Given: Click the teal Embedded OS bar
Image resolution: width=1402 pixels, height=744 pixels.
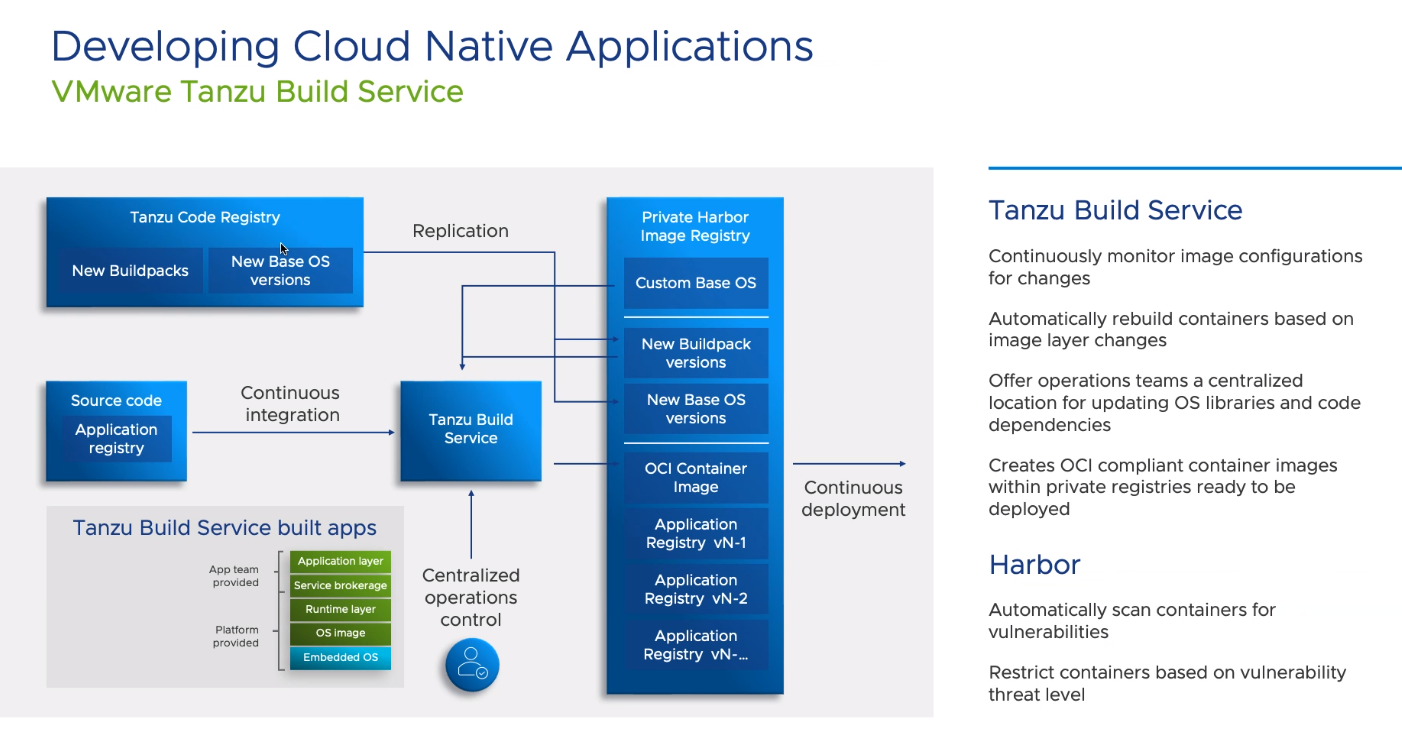Looking at the screenshot, I should [x=340, y=658].
